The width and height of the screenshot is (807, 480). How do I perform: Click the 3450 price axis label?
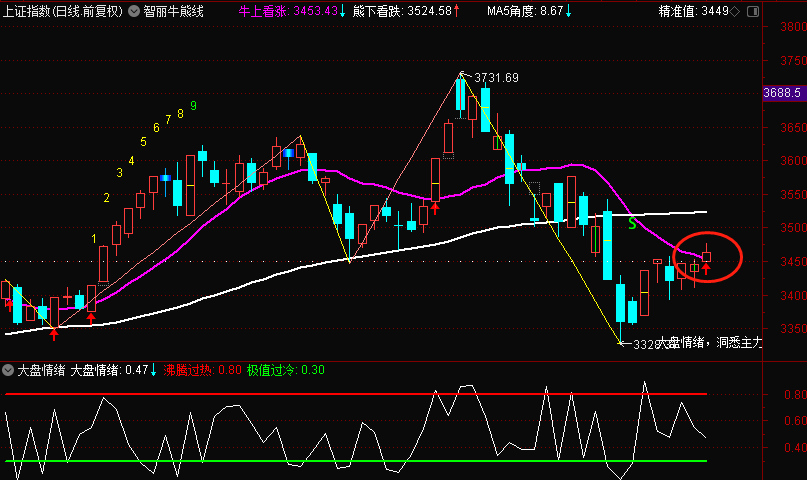(x=793, y=262)
